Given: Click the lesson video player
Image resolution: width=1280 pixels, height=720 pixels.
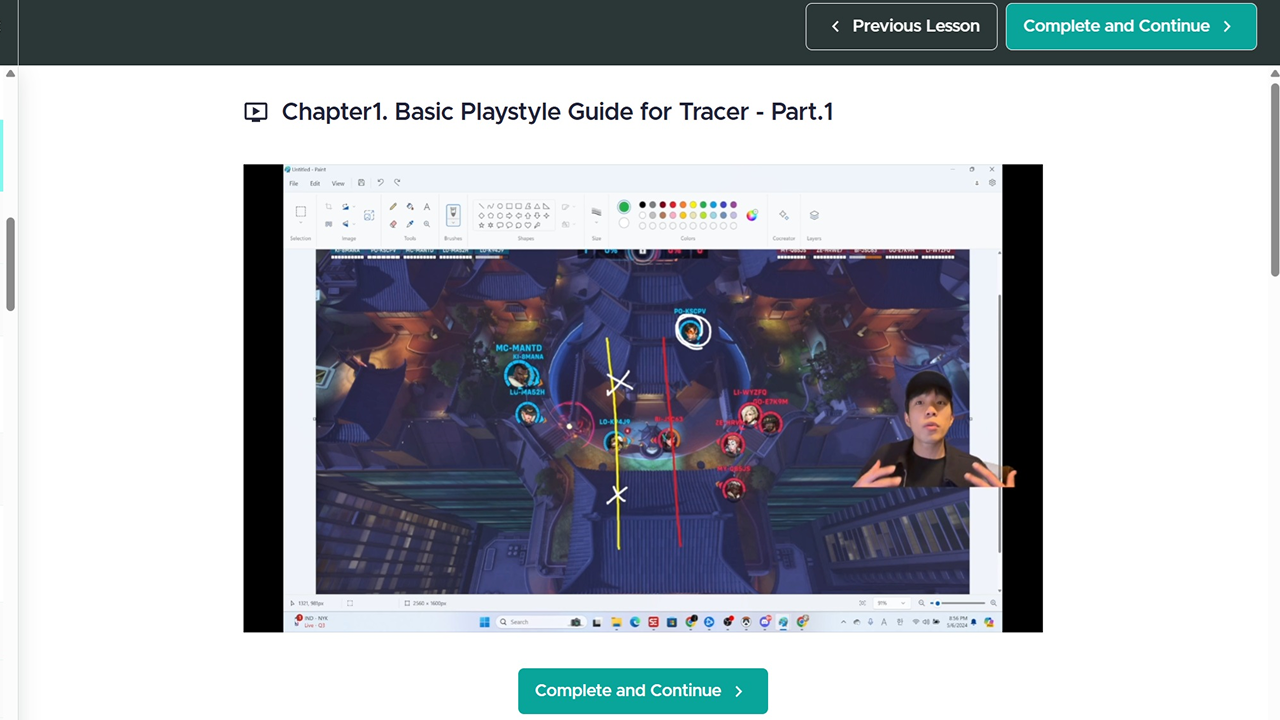Looking at the screenshot, I should point(643,398).
